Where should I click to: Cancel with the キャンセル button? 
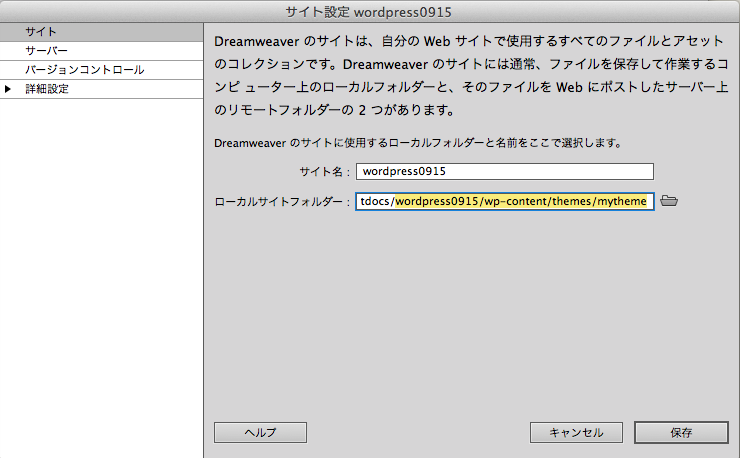point(576,433)
